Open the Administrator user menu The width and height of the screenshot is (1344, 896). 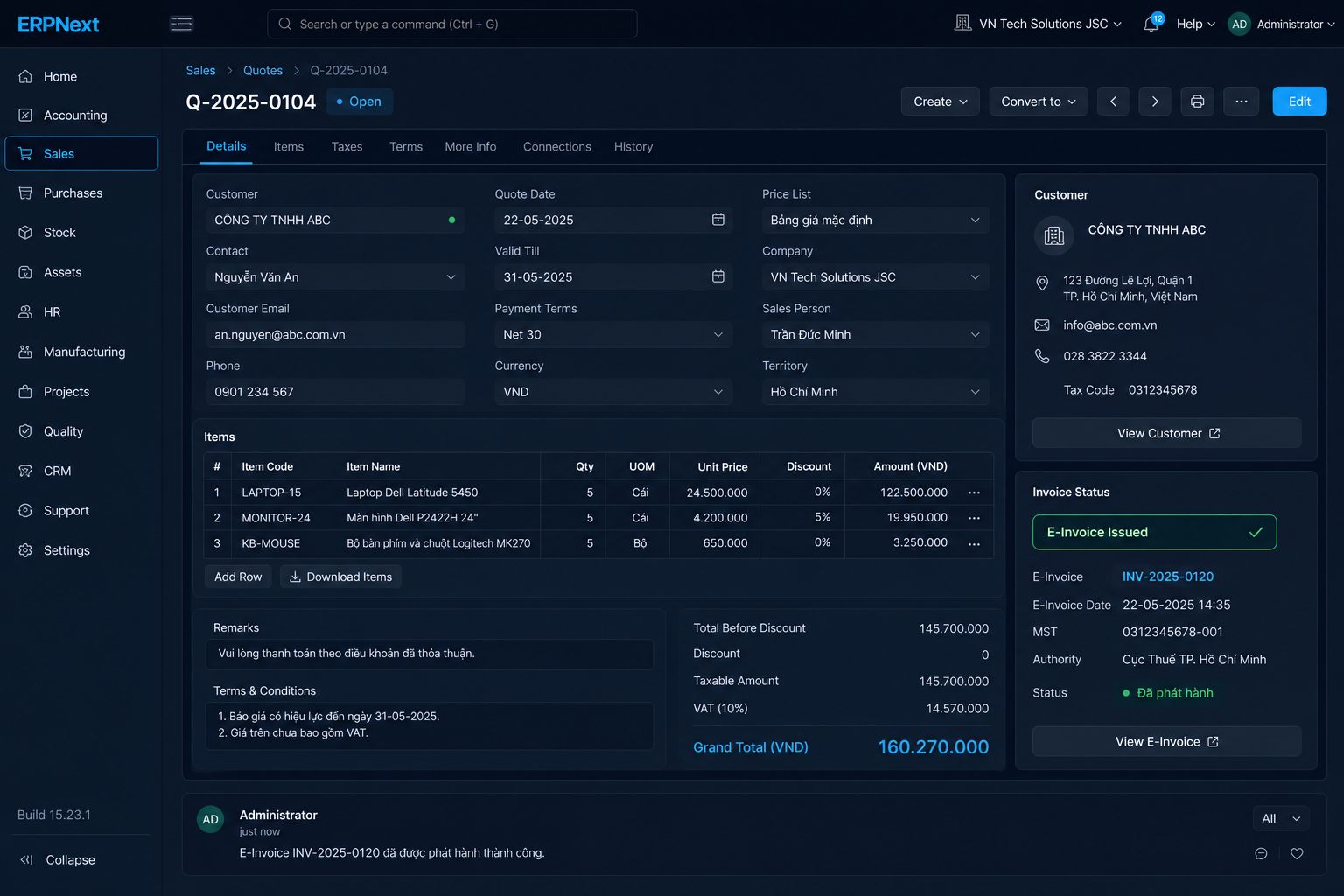point(1282,24)
